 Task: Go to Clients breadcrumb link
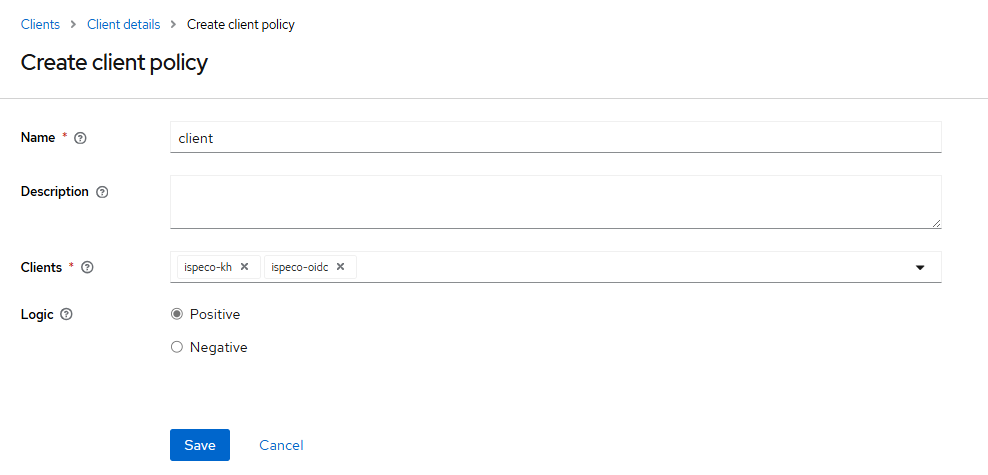40,25
